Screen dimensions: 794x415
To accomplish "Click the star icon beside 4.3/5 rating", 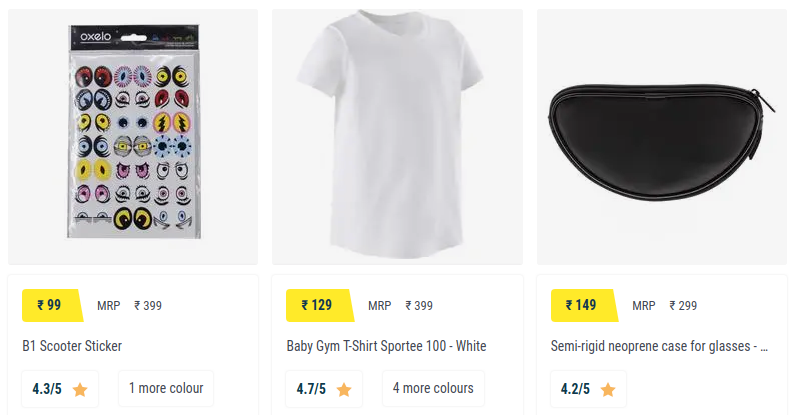I will (80, 390).
